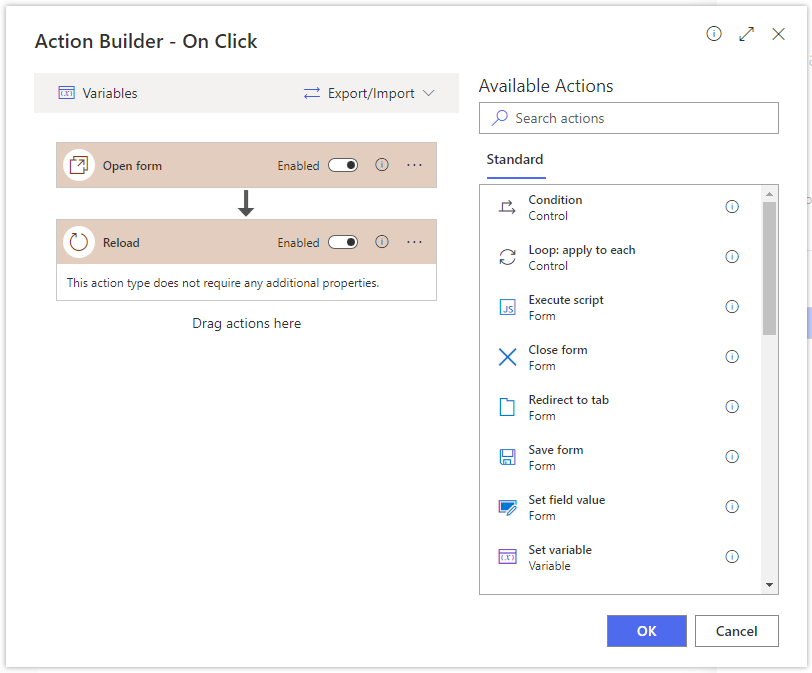This screenshot has width=812, height=673.
Task: Open the Reload action ellipsis menu
Action: (414, 242)
